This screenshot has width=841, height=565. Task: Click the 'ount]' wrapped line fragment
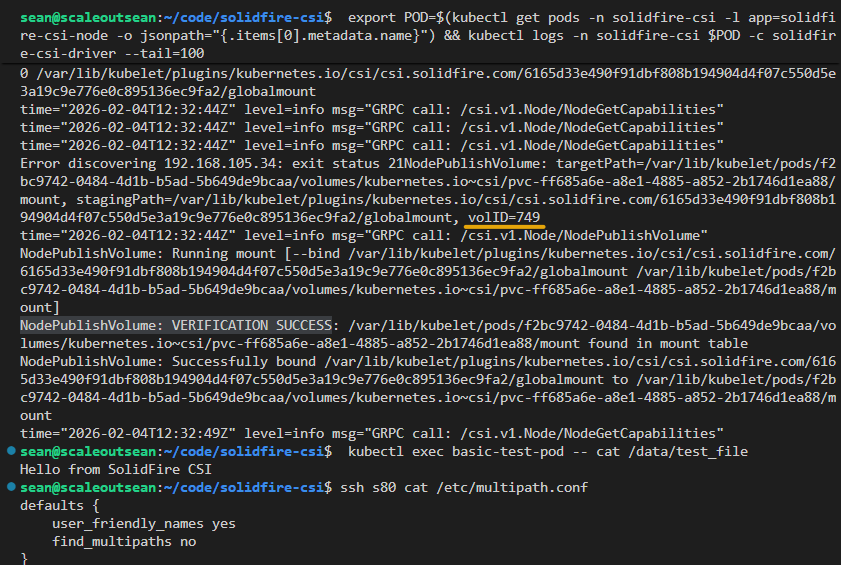(40, 307)
